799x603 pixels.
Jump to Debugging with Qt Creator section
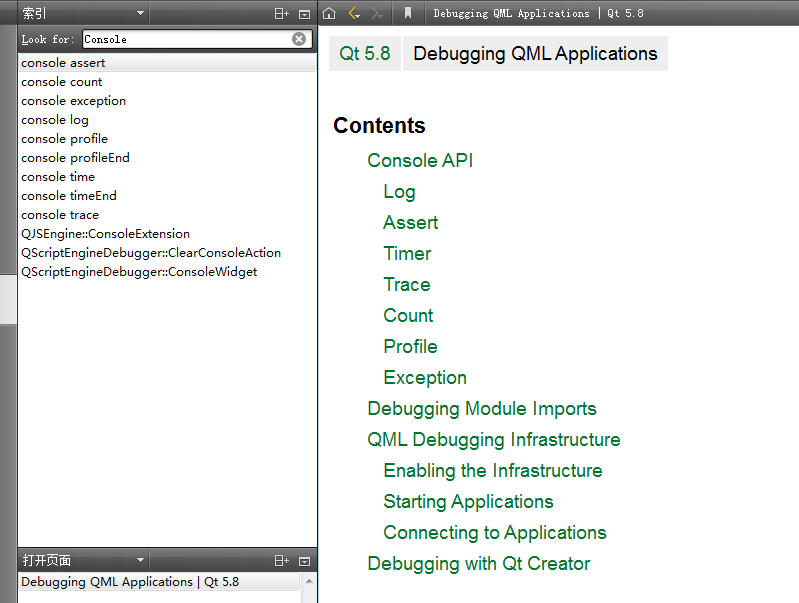click(x=478, y=564)
